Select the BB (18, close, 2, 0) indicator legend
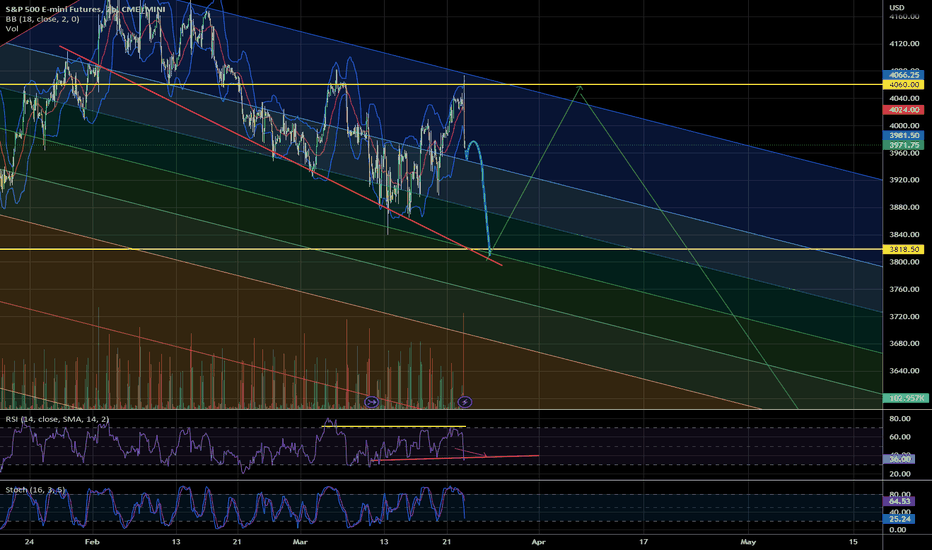Screen dimensions: 932x550 point(42,19)
